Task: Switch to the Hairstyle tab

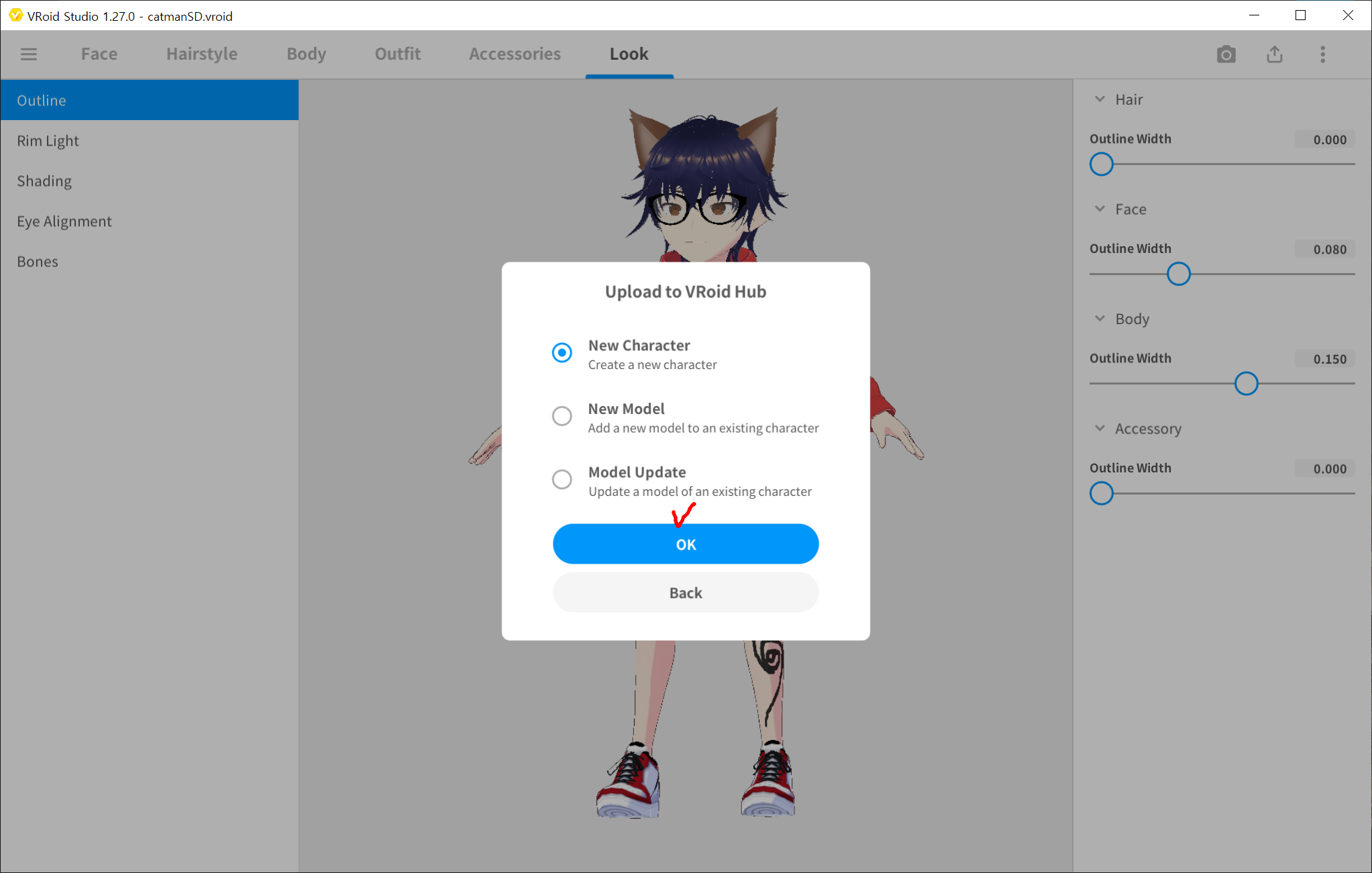Action: tap(201, 54)
